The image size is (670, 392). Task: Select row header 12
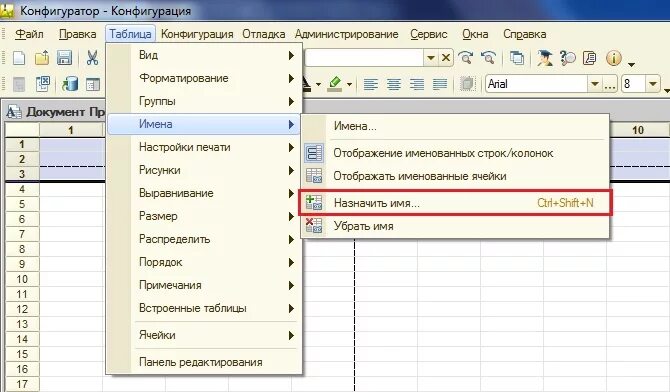[x=22, y=309]
